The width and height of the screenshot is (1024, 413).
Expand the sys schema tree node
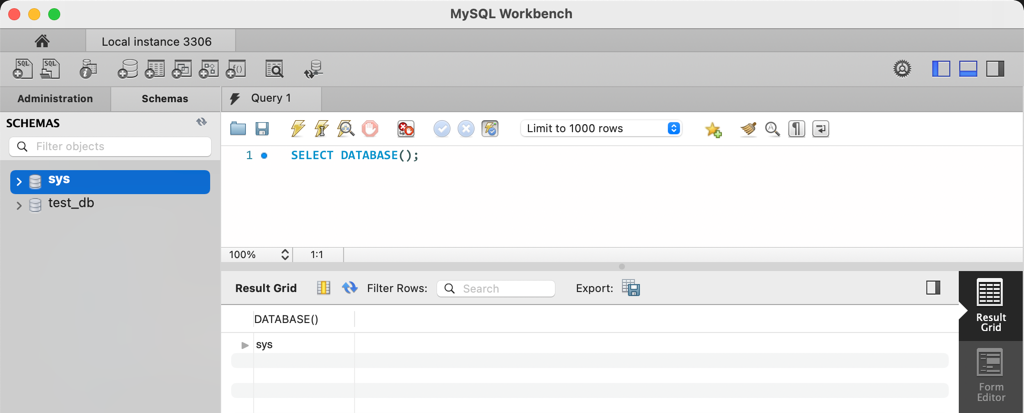point(19,182)
